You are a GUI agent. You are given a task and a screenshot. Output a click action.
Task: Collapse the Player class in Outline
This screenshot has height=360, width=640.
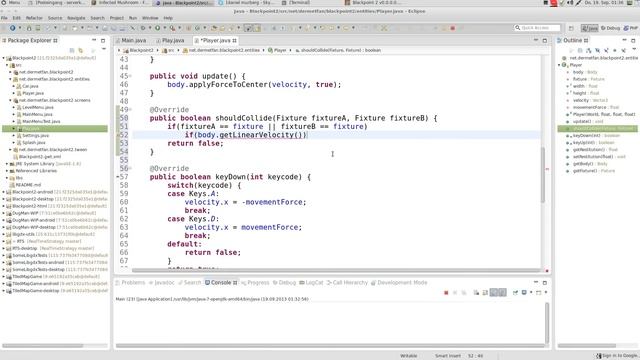pyautogui.click(x=560, y=65)
